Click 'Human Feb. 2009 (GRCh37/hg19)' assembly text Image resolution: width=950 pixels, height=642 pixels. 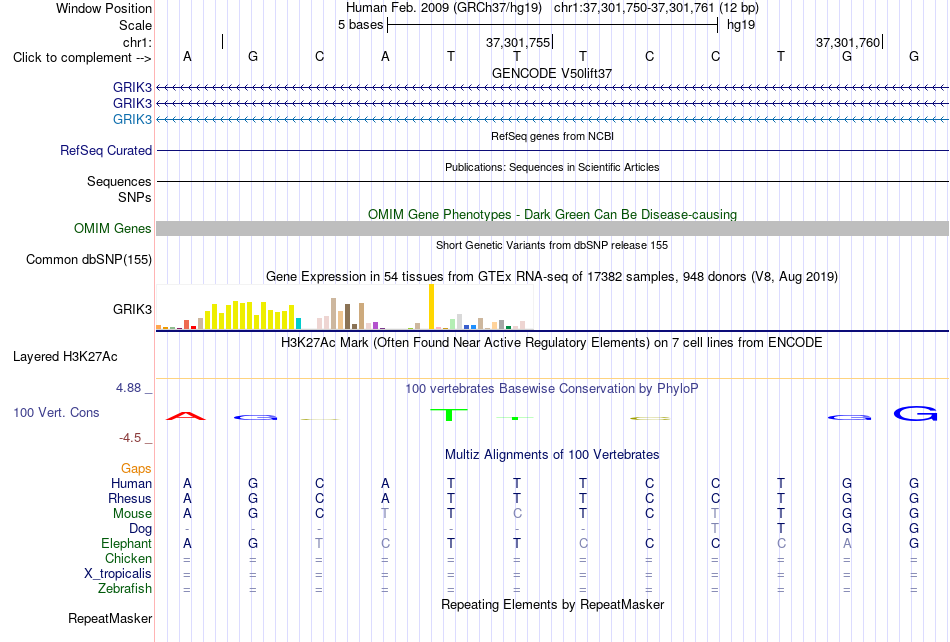pos(443,8)
